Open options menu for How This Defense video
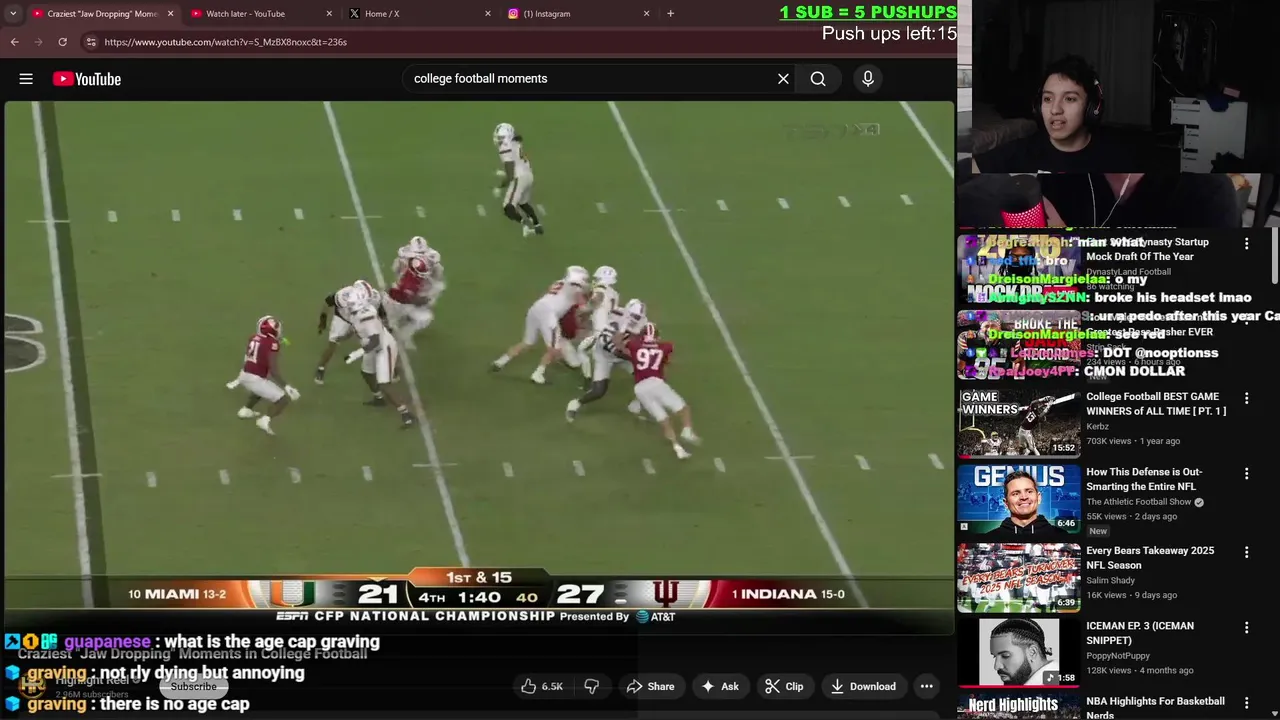The image size is (1280, 720). tap(1246, 474)
